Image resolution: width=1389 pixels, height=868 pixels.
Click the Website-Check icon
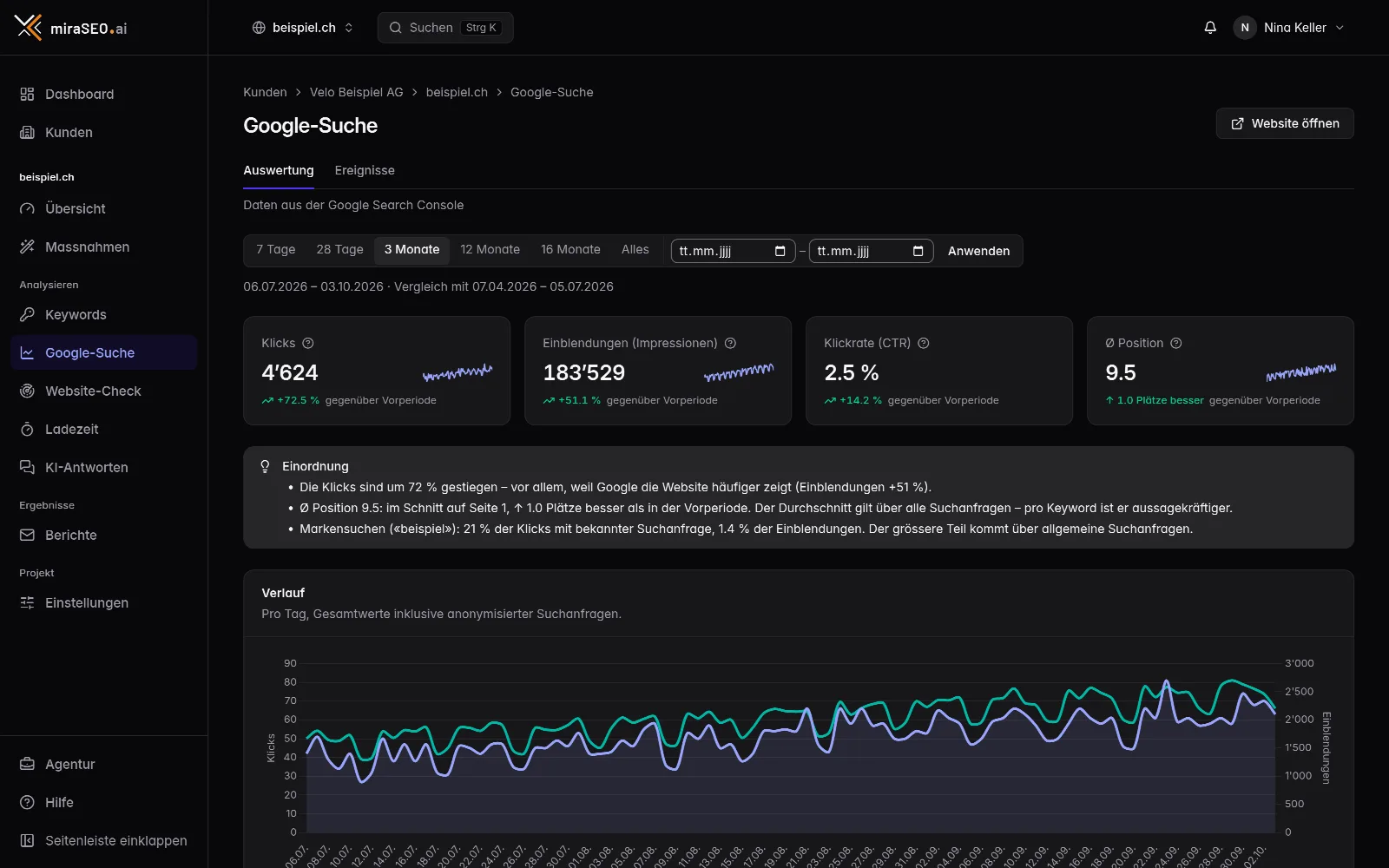pyautogui.click(x=27, y=391)
